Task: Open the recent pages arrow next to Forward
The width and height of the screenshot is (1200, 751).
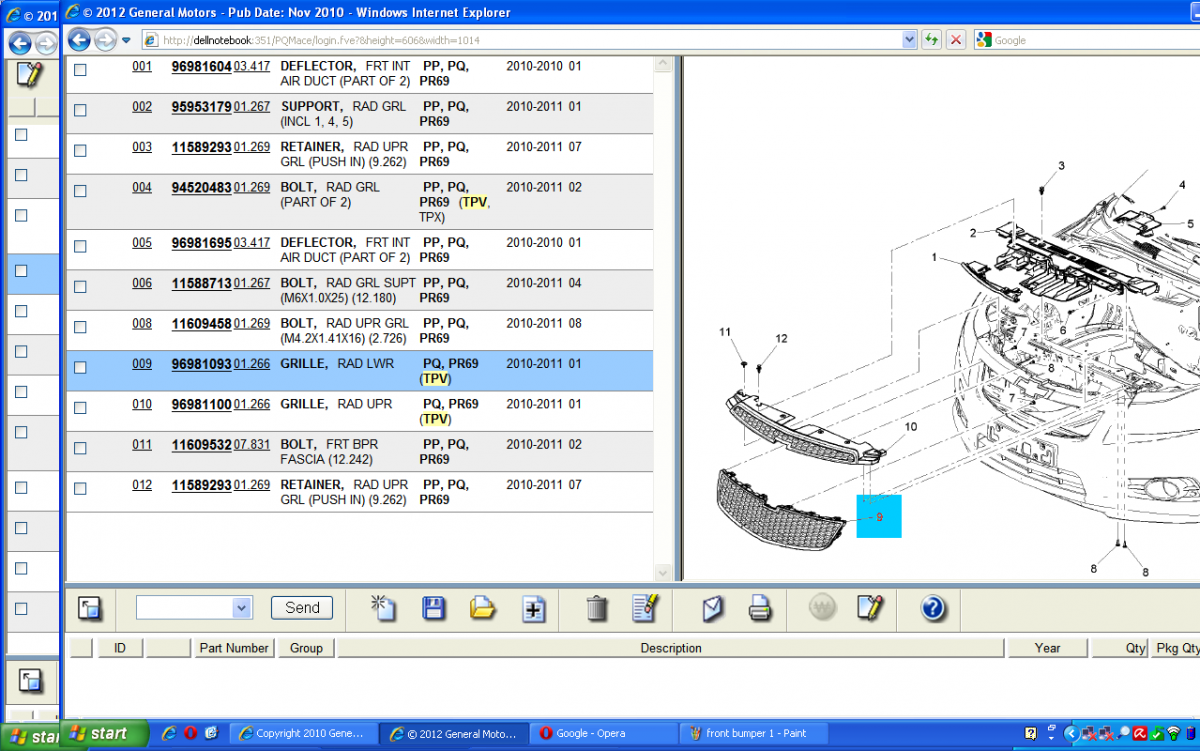Action: coord(126,40)
